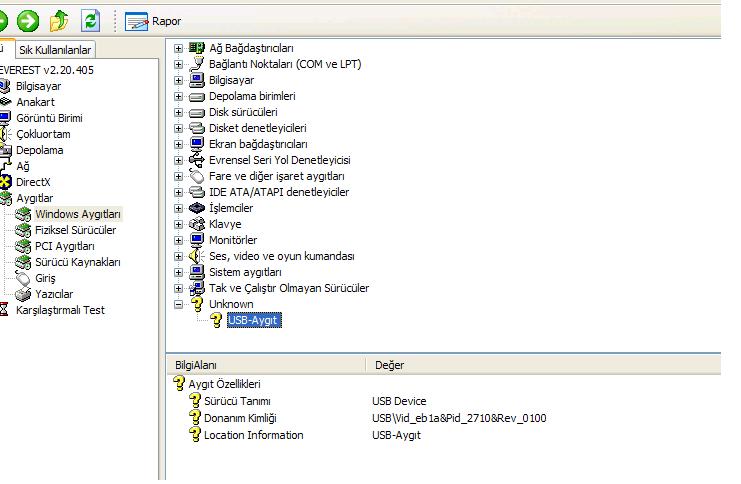Select Karşılaştırmalı Test item

tap(60, 311)
